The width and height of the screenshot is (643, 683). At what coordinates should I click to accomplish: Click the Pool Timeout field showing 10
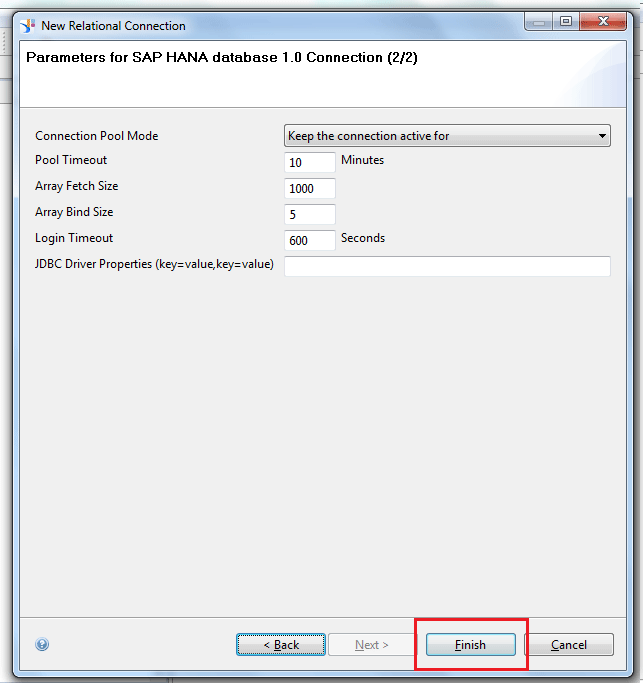310,162
